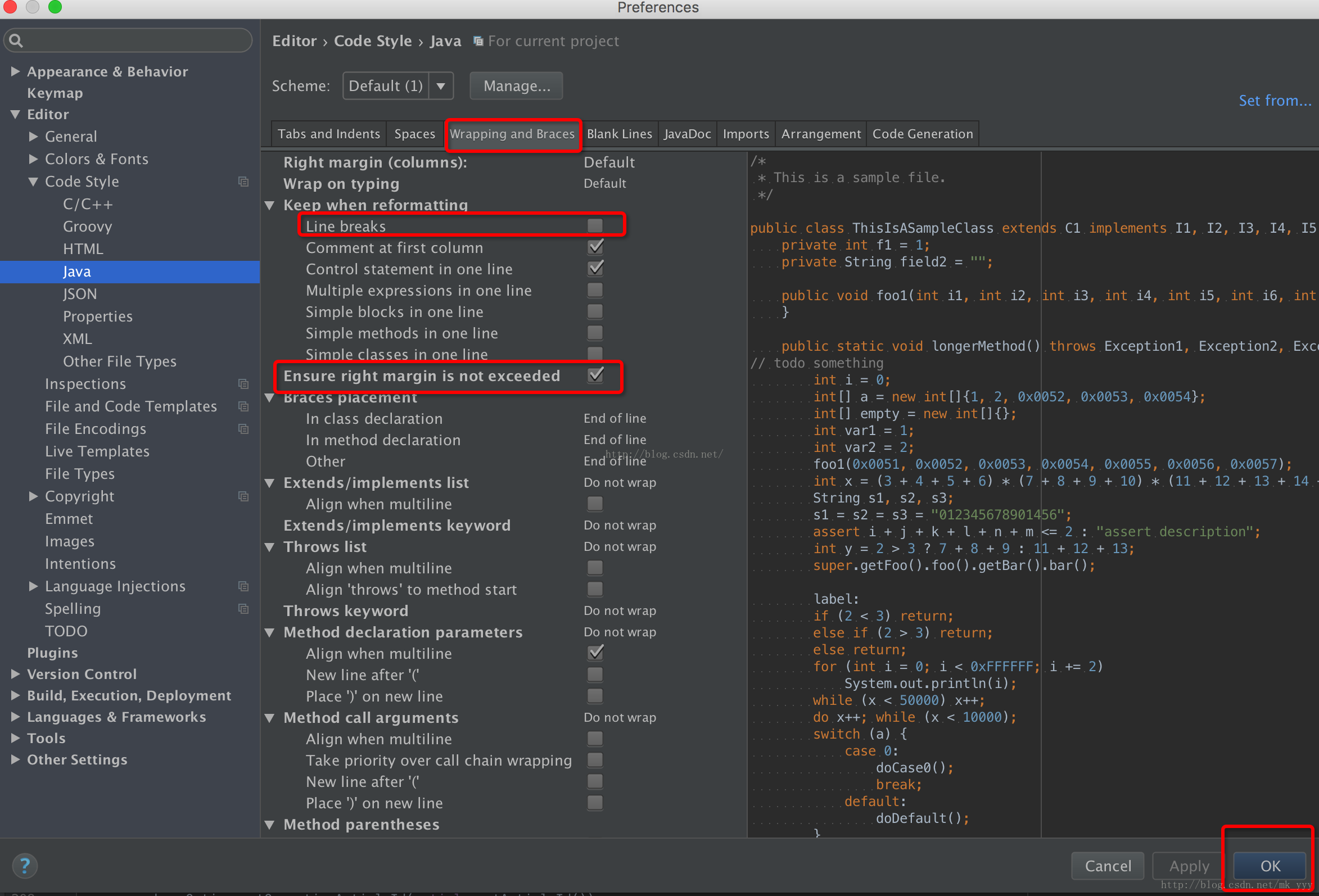Collapse the Keep when reformatting section
Screen dimensions: 1319x896
[x=270, y=205]
